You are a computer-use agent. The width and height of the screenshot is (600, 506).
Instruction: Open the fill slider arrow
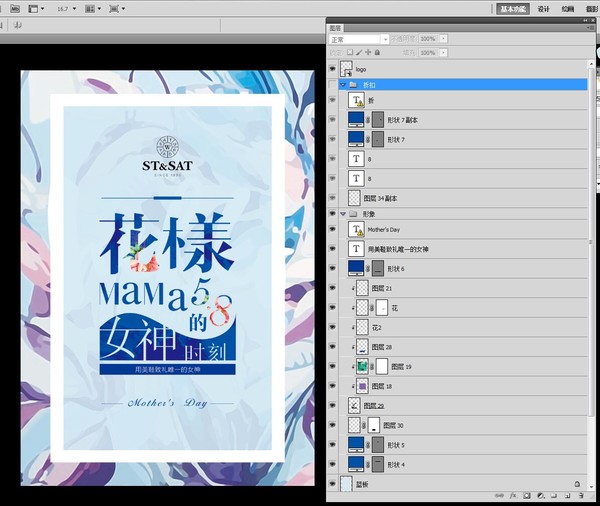pos(443,52)
